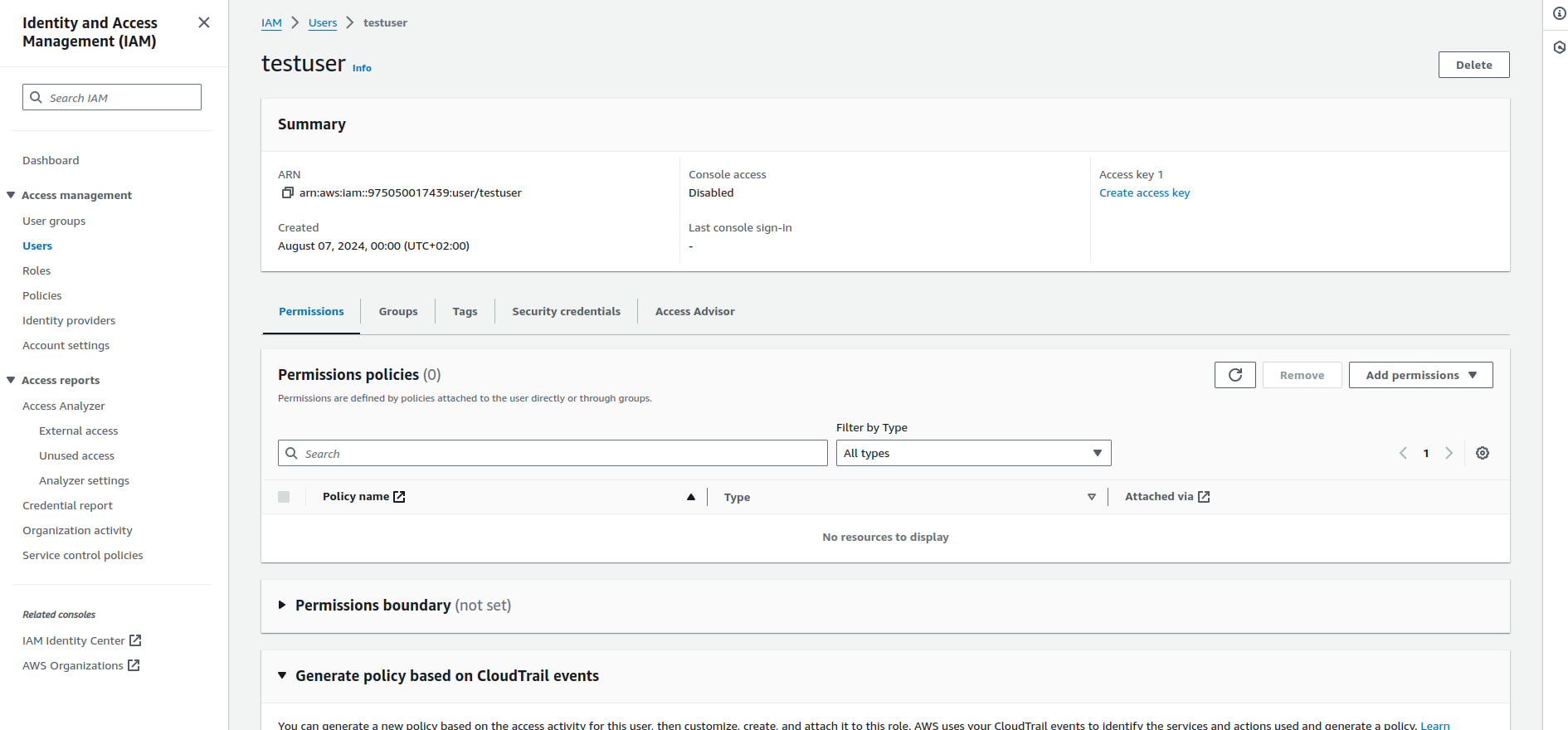Switch to the Groups tab
Image resolution: width=1568 pixels, height=730 pixels.
[398, 312]
